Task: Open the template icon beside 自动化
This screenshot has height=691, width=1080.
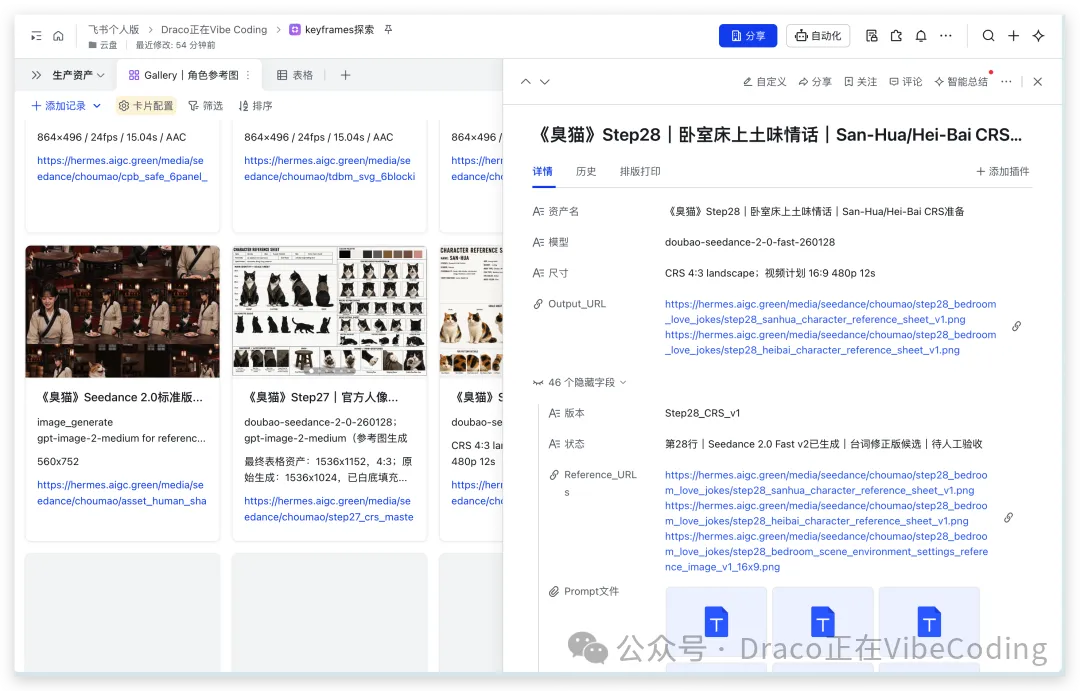Action: pos(871,36)
